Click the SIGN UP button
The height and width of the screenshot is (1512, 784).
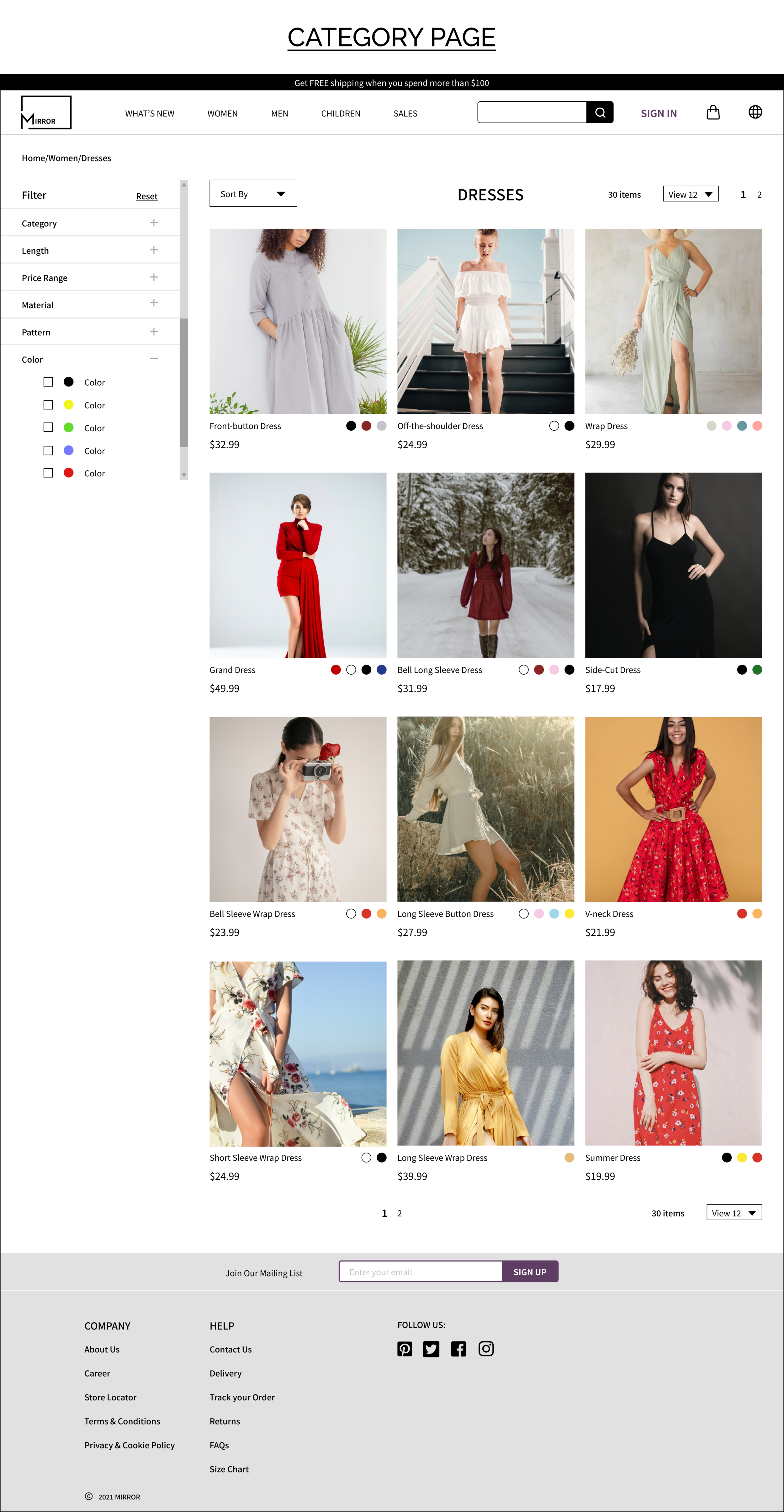tap(529, 1272)
